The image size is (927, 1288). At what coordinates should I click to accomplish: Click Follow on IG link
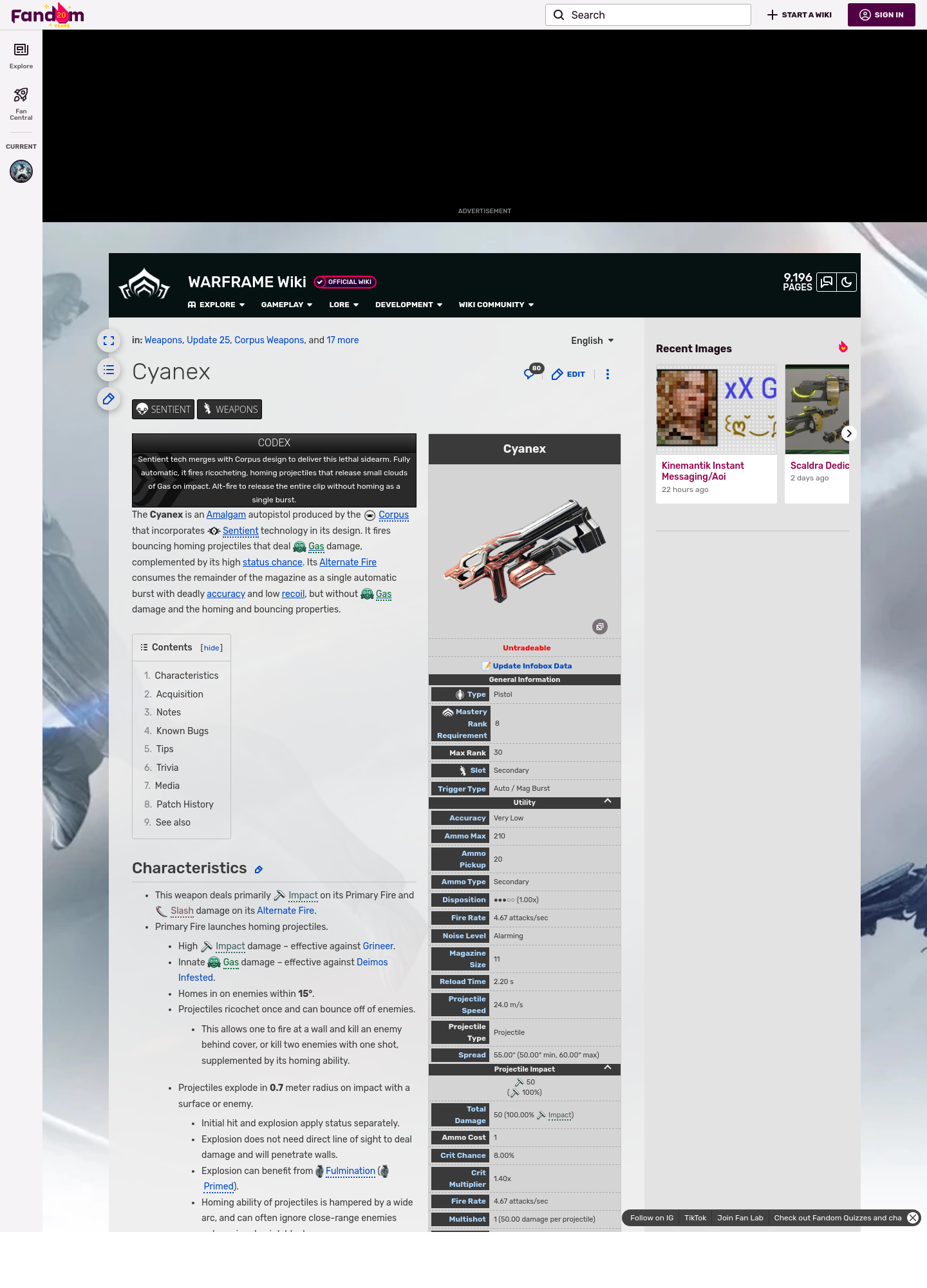point(651,1218)
